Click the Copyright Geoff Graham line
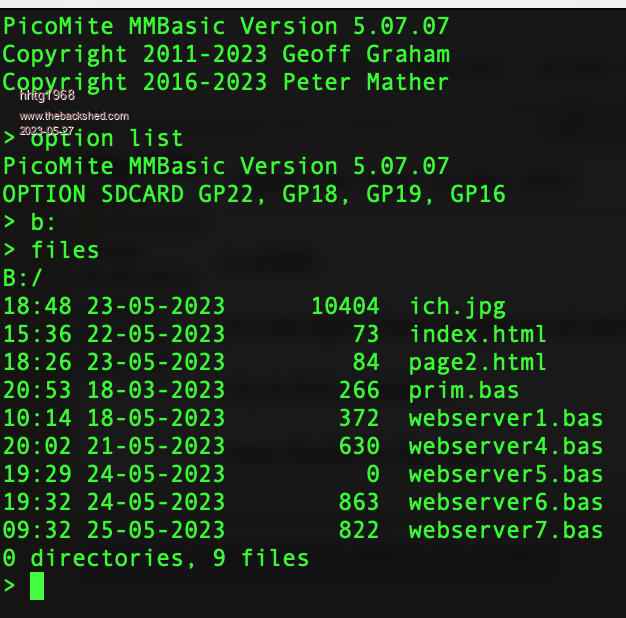The image size is (626, 618). [x=226, y=54]
